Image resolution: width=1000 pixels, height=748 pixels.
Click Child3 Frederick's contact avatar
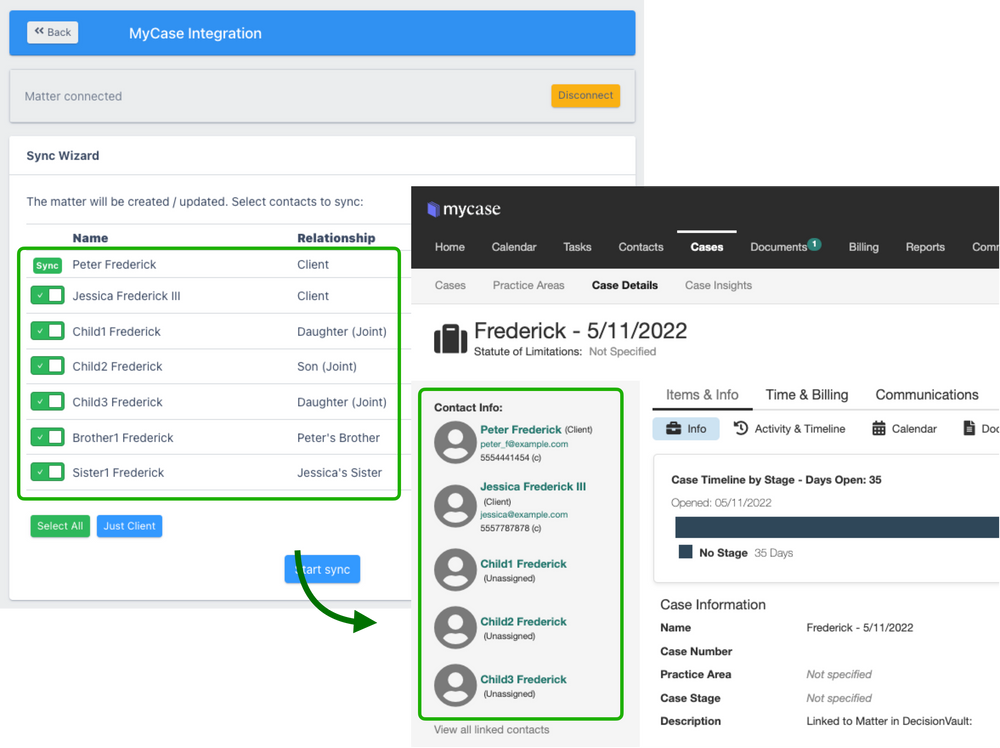point(455,686)
